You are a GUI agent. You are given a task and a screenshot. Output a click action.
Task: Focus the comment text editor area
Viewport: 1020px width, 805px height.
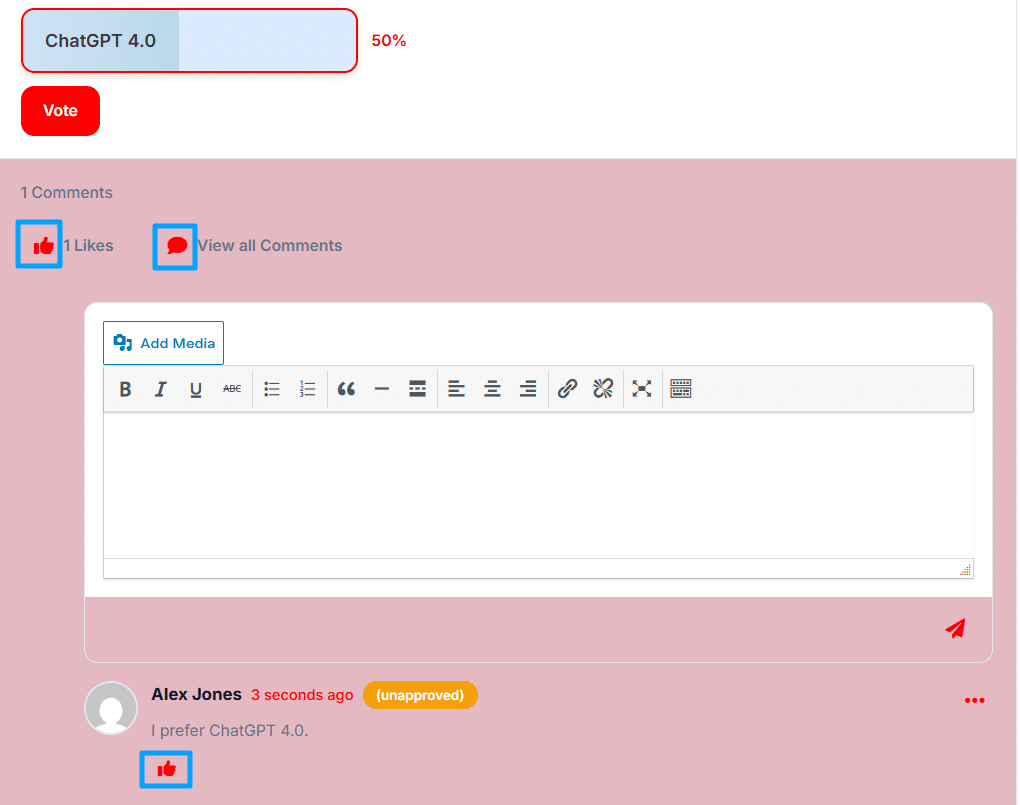pyautogui.click(x=539, y=485)
